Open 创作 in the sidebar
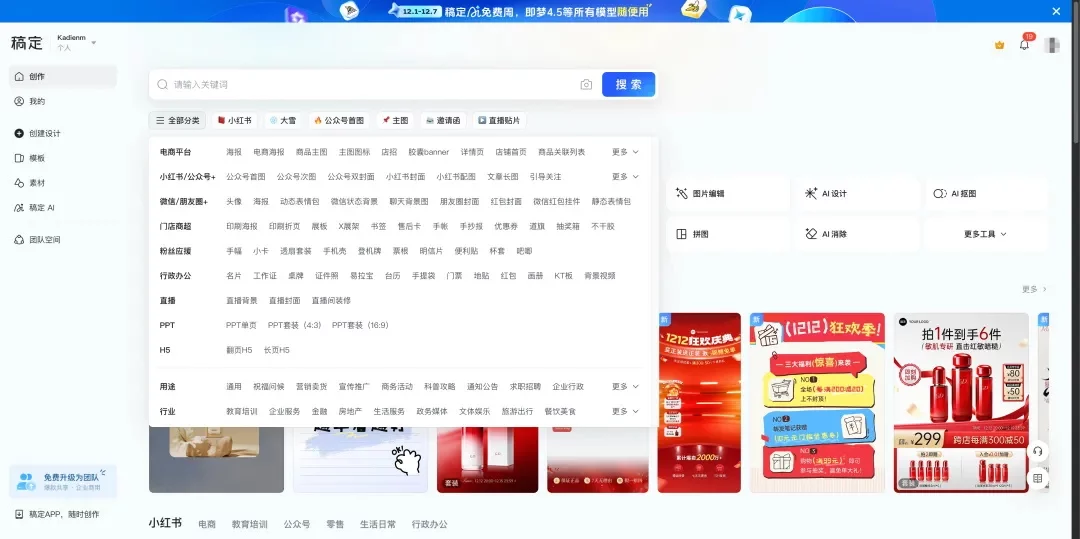 pyautogui.click(x=63, y=76)
